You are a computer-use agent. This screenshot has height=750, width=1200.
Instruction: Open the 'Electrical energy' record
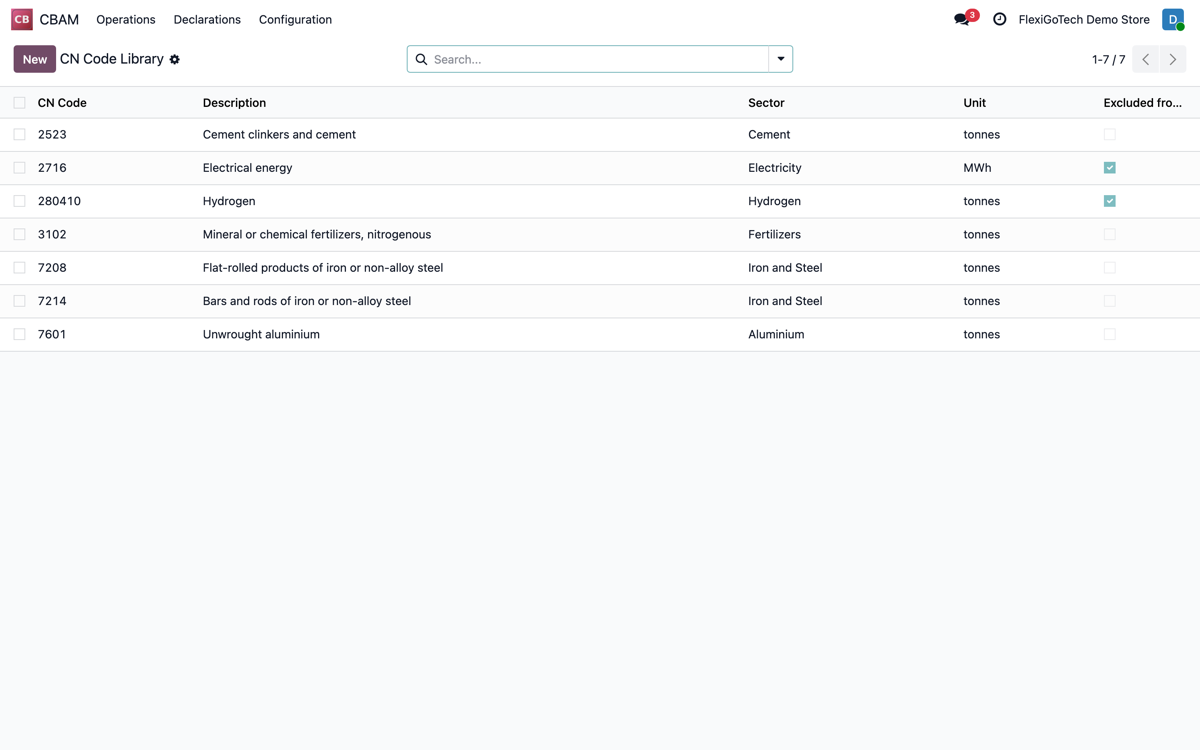tap(248, 168)
